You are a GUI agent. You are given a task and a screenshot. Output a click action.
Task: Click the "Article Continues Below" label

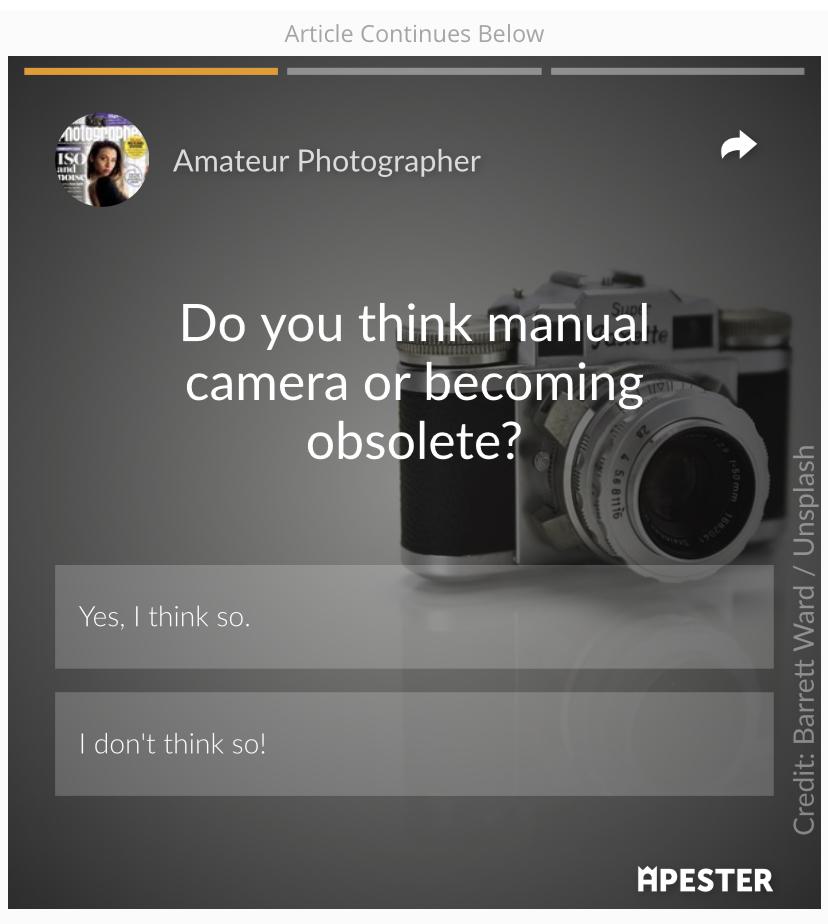414,34
